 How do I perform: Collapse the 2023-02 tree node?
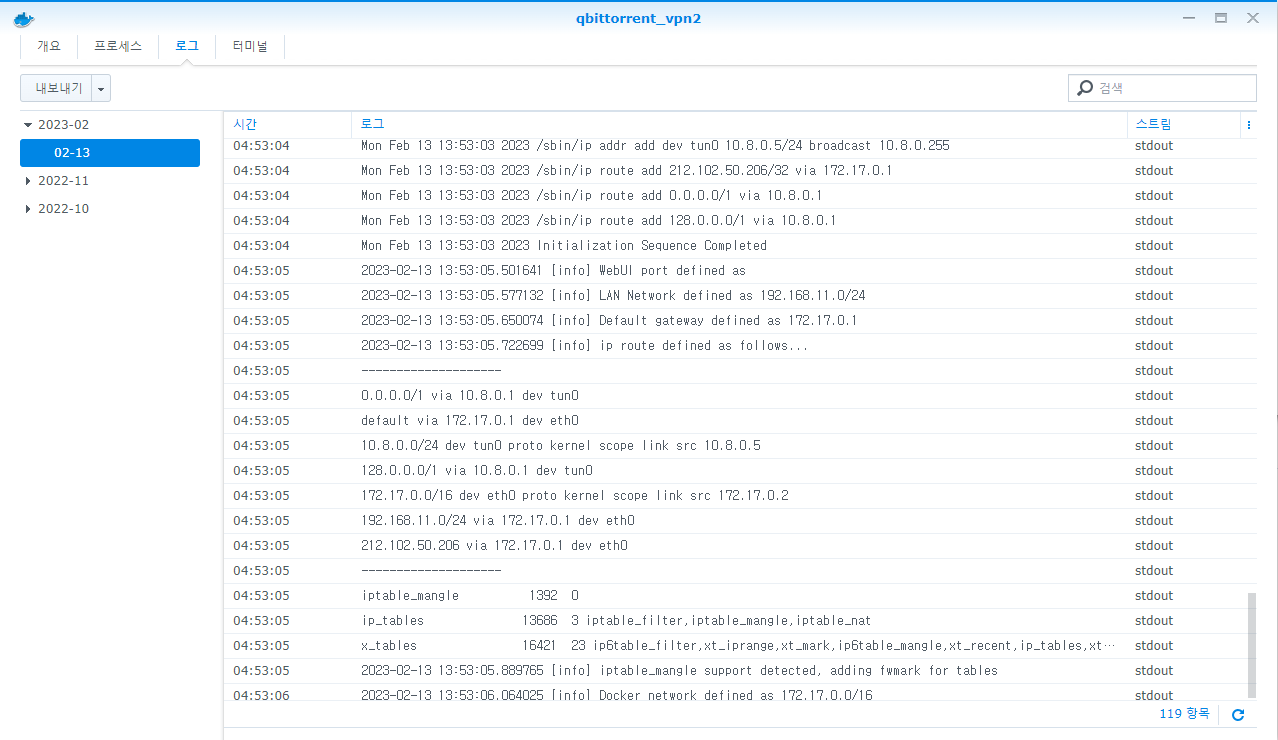(x=28, y=125)
